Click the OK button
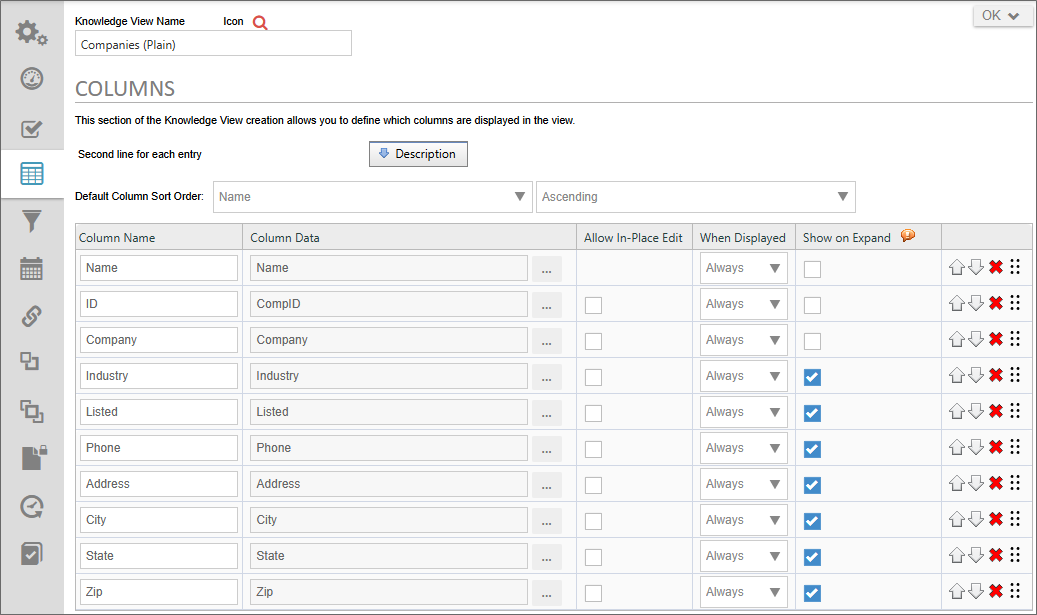 (x=1002, y=15)
